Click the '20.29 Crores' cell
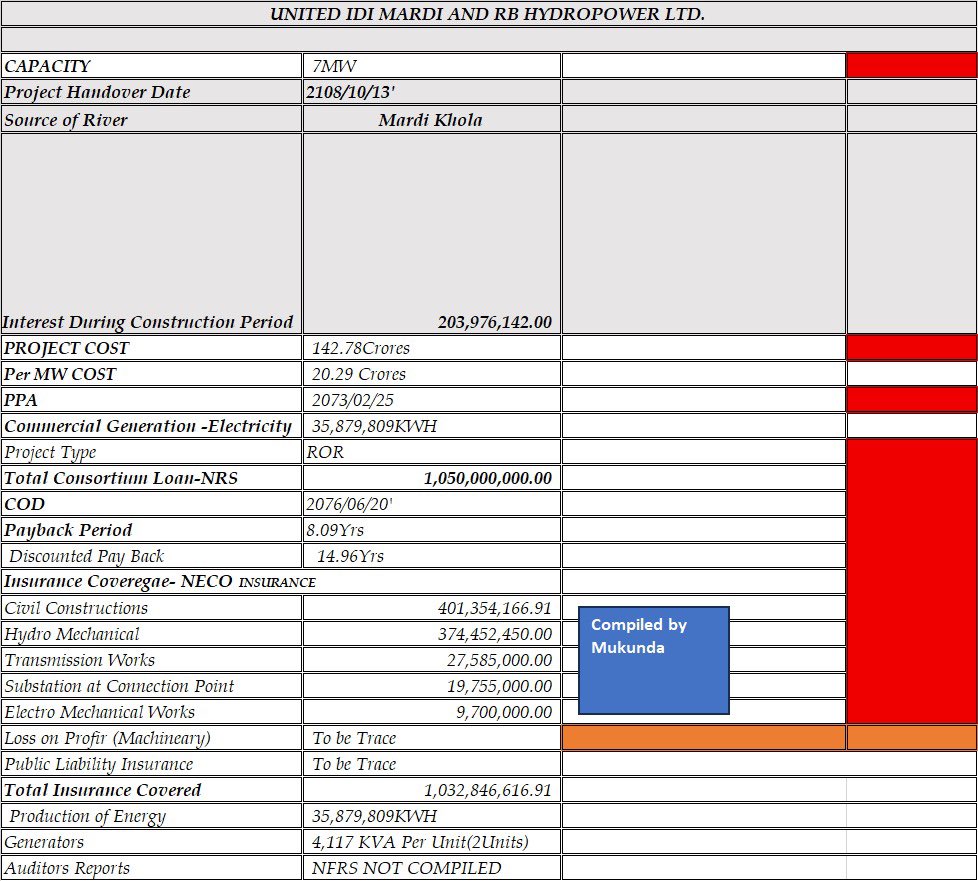 tap(432, 374)
